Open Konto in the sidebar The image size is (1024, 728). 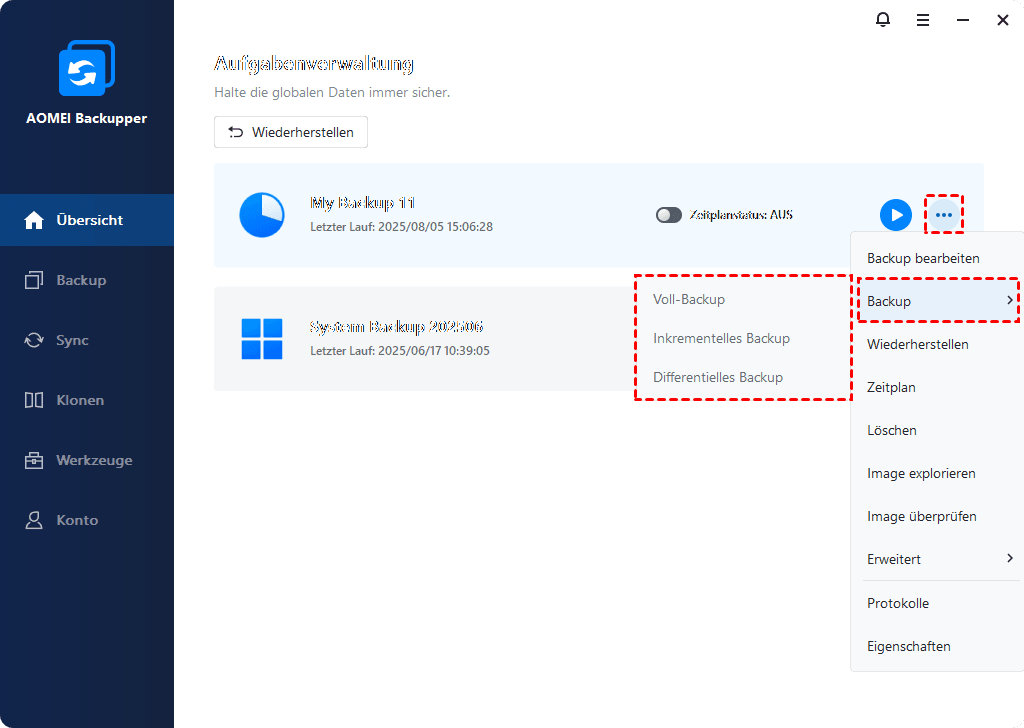coord(77,520)
